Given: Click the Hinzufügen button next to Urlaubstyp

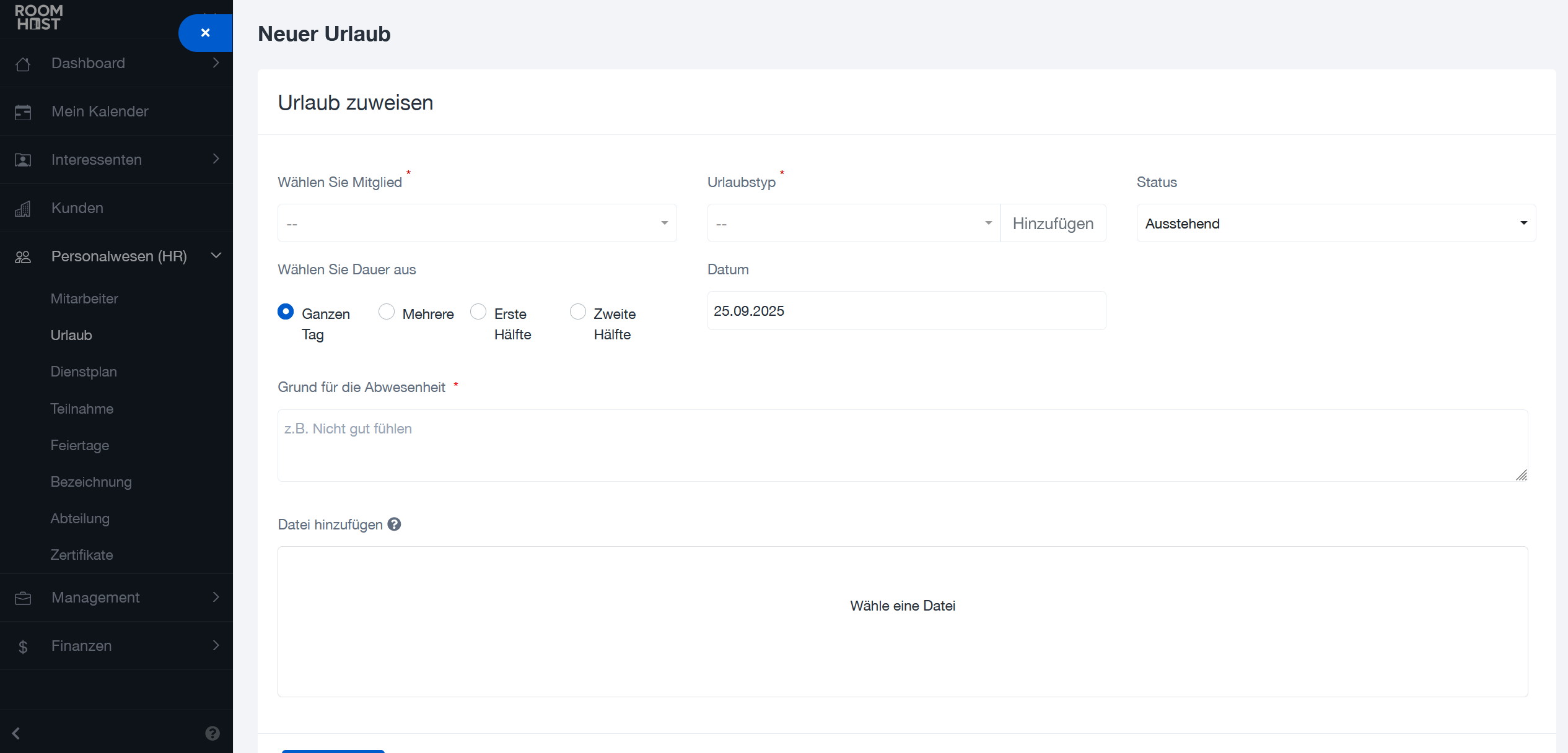Looking at the screenshot, I should (x=1053, y=223).
